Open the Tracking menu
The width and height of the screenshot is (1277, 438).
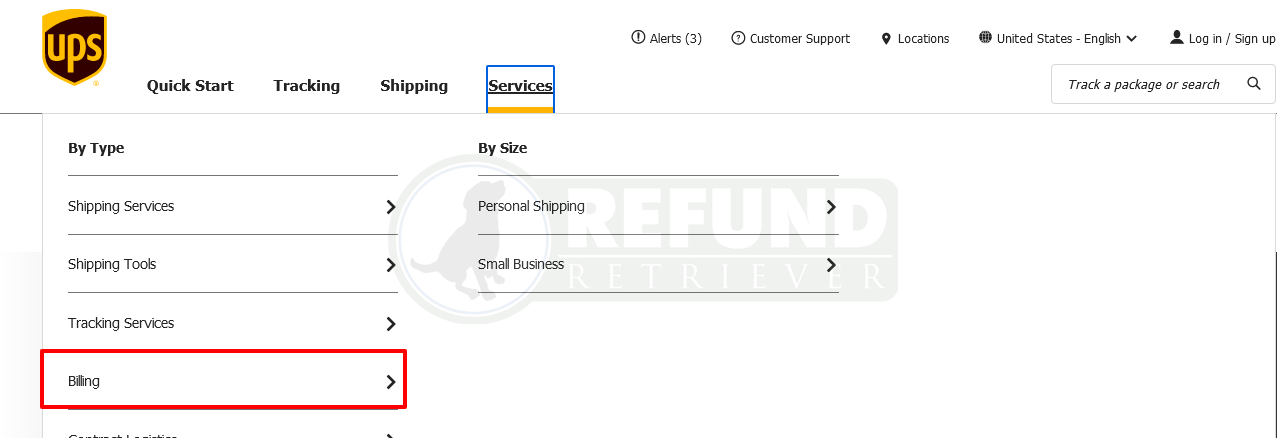click(x=307, y=86)
